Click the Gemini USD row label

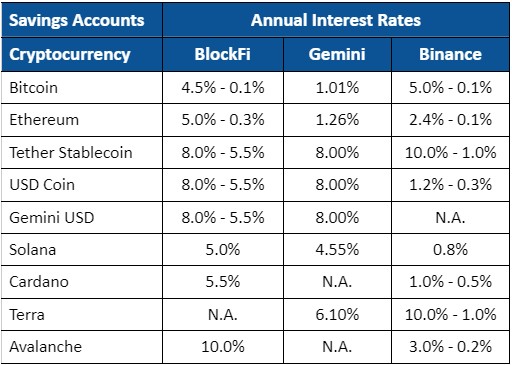[52, 218]
